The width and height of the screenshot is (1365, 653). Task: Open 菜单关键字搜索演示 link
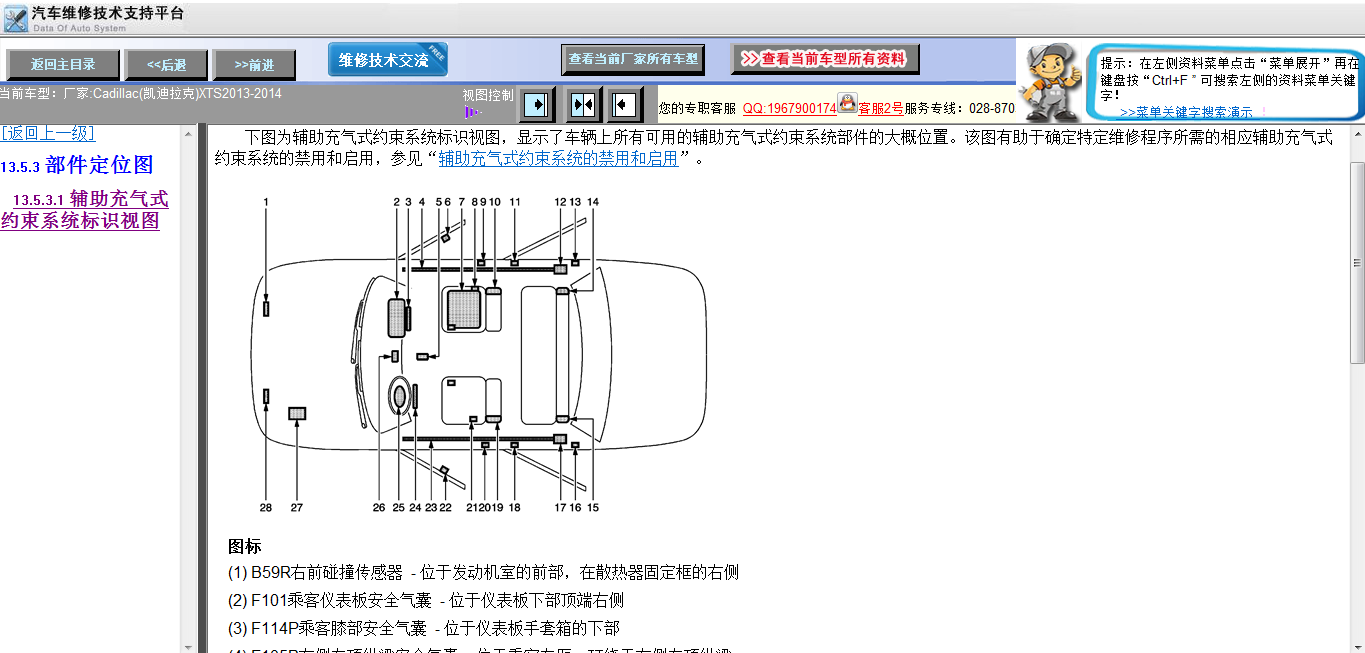[x=1186, y=113]
